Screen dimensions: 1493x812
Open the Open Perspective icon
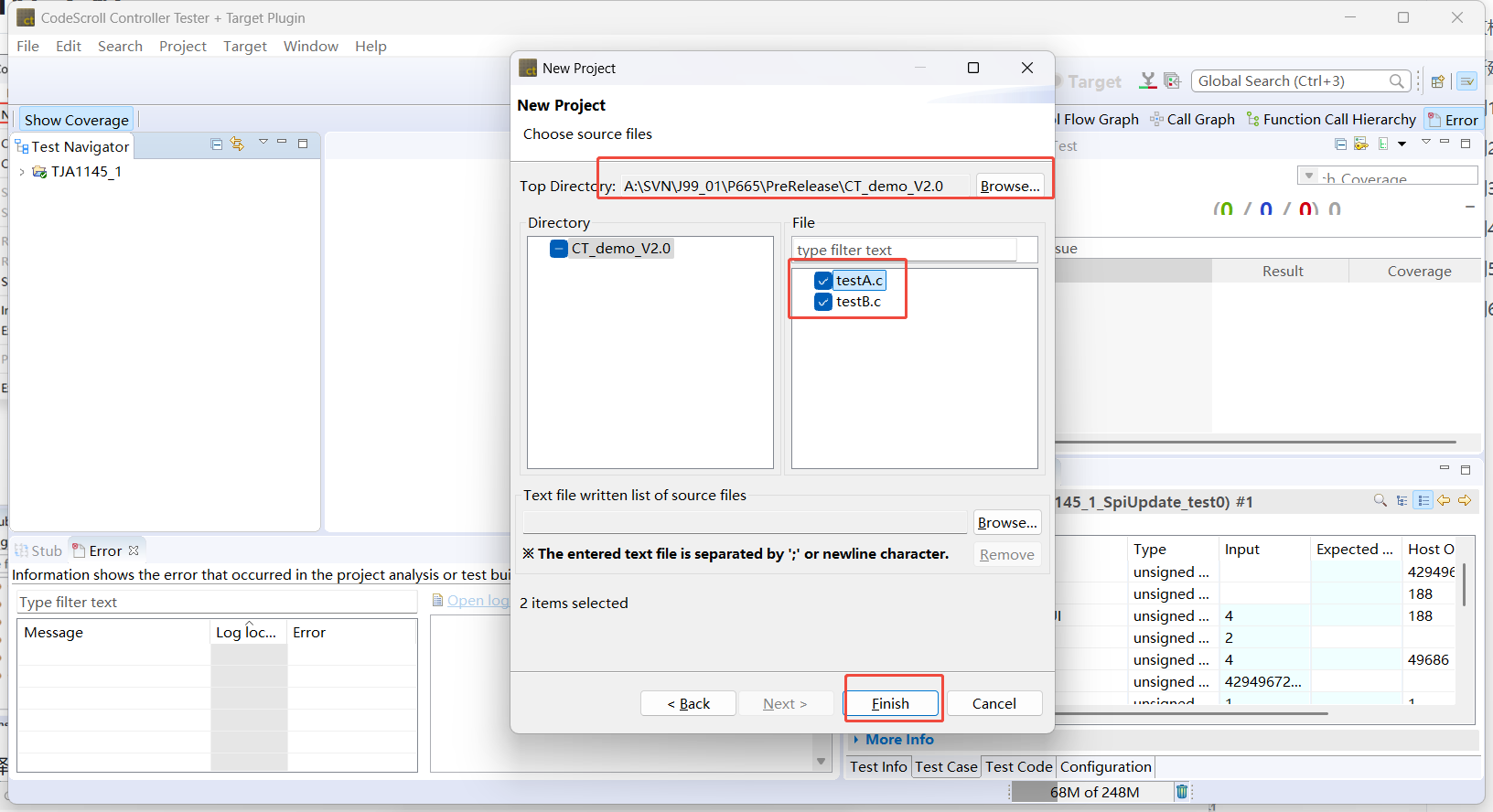[x=1437, y=81]
